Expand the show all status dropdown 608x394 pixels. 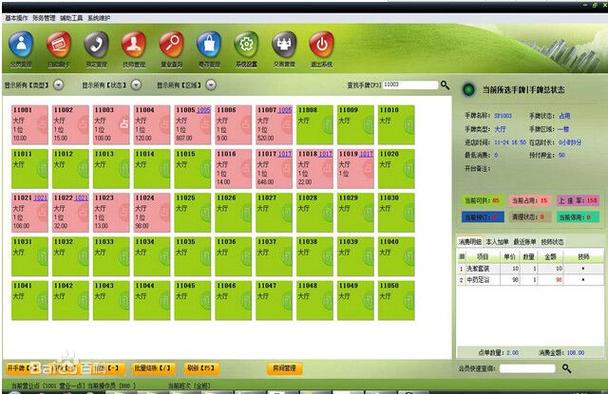136,85
